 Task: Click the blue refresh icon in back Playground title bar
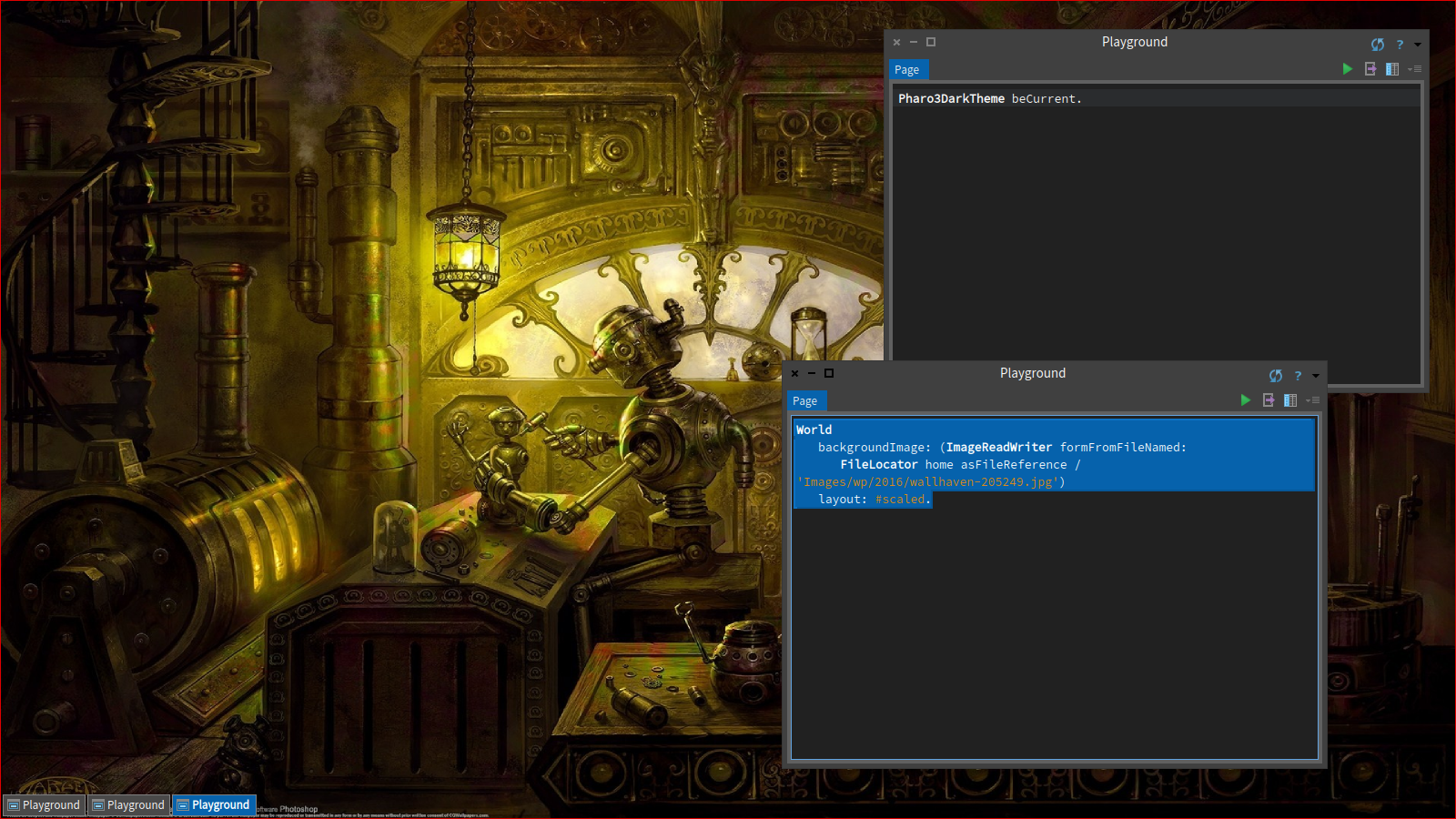1378,44
